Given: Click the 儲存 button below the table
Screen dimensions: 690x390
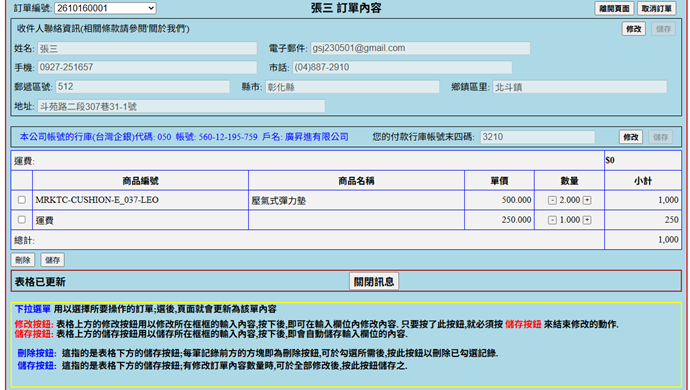Looking at the screenshot, I should point(52,260).
